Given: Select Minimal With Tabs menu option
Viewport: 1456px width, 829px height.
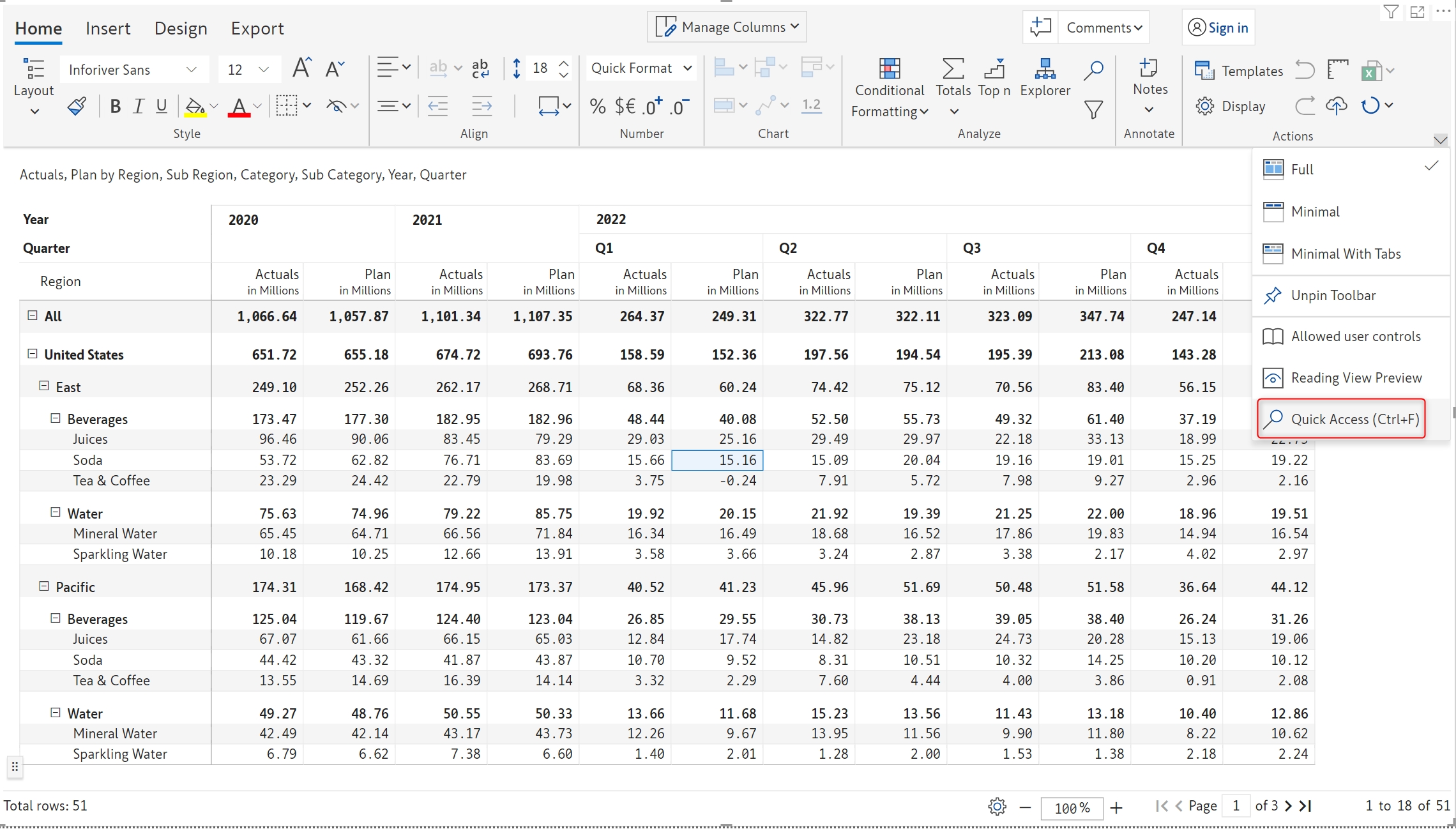Looking at the screenshot, I should [x=1346, y=254].
